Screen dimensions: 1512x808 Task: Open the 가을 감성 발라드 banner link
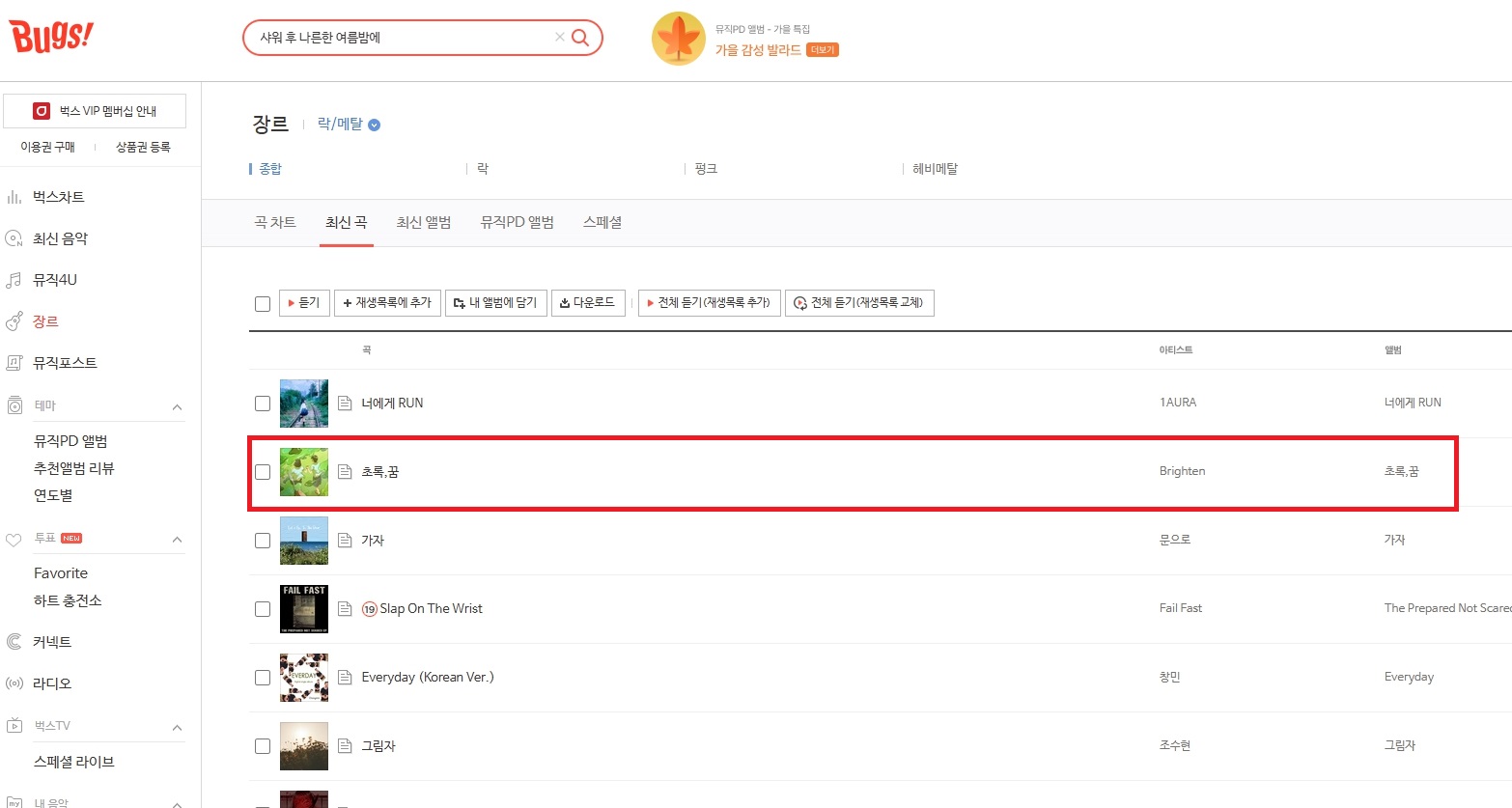click(x=758, y=50)
